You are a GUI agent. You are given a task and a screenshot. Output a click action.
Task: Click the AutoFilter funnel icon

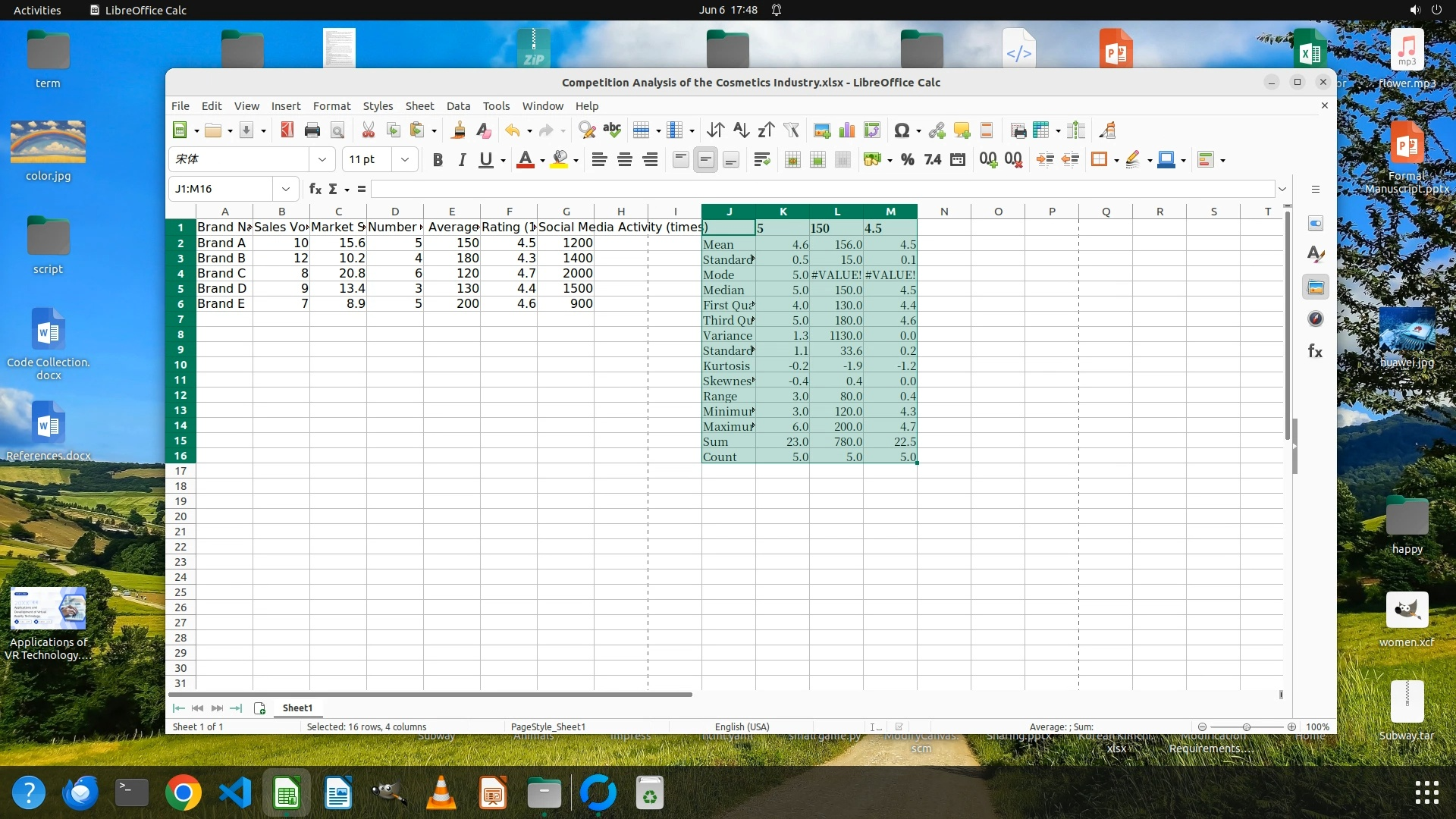(x=791, y=130)
